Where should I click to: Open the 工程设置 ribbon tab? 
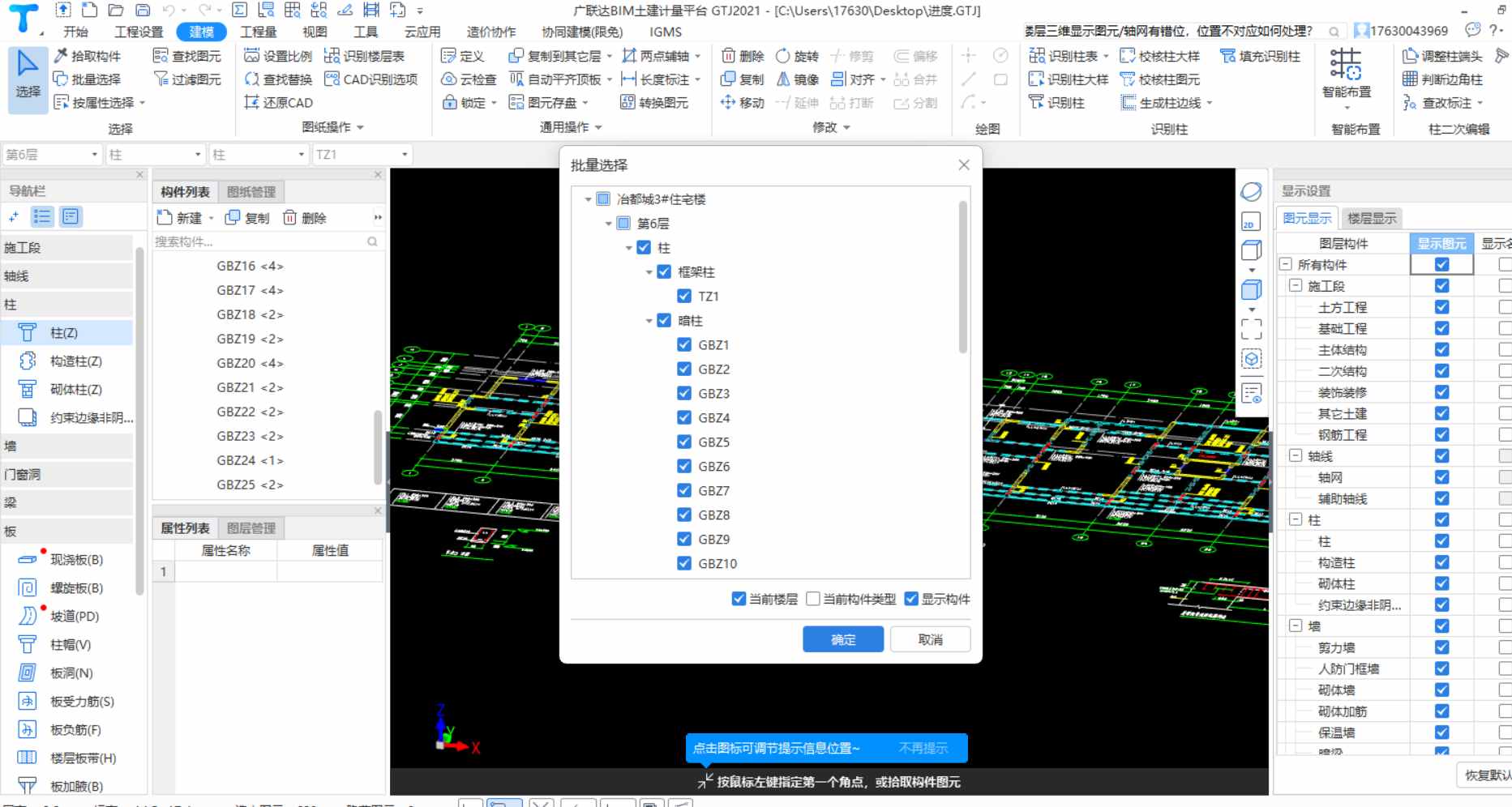139,32
